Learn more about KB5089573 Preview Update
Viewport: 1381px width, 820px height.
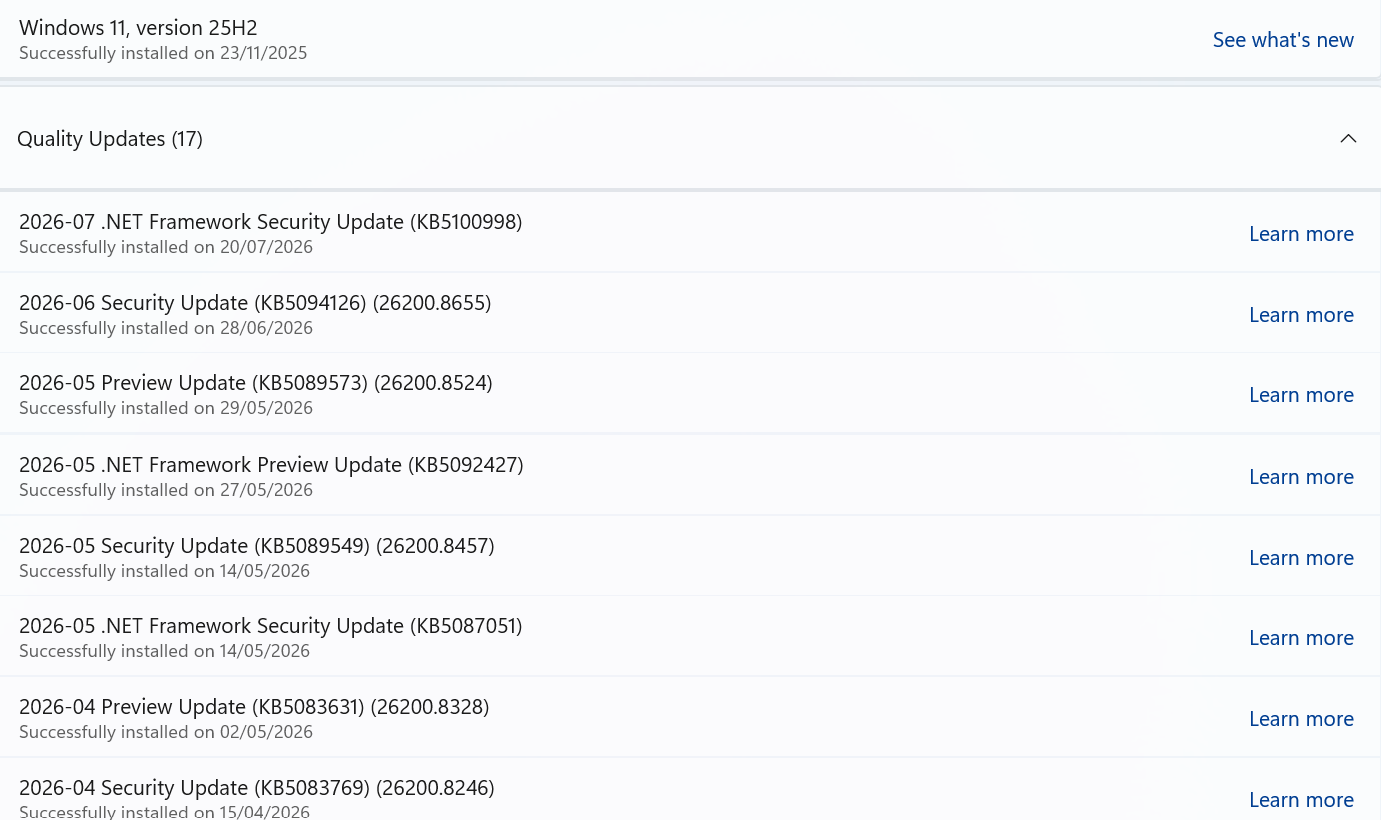pyautogui.click(x=1301, y=395)
